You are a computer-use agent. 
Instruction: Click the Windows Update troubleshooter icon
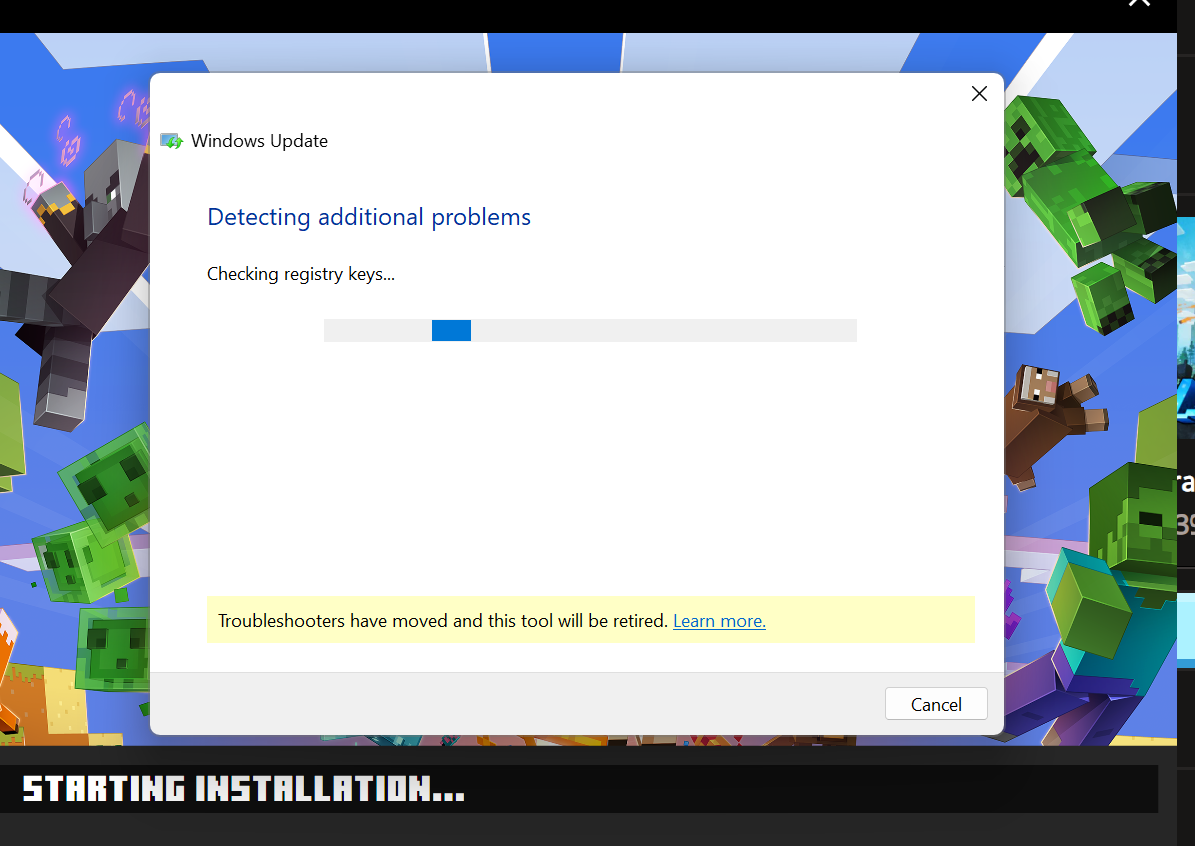tap(171, 141)
